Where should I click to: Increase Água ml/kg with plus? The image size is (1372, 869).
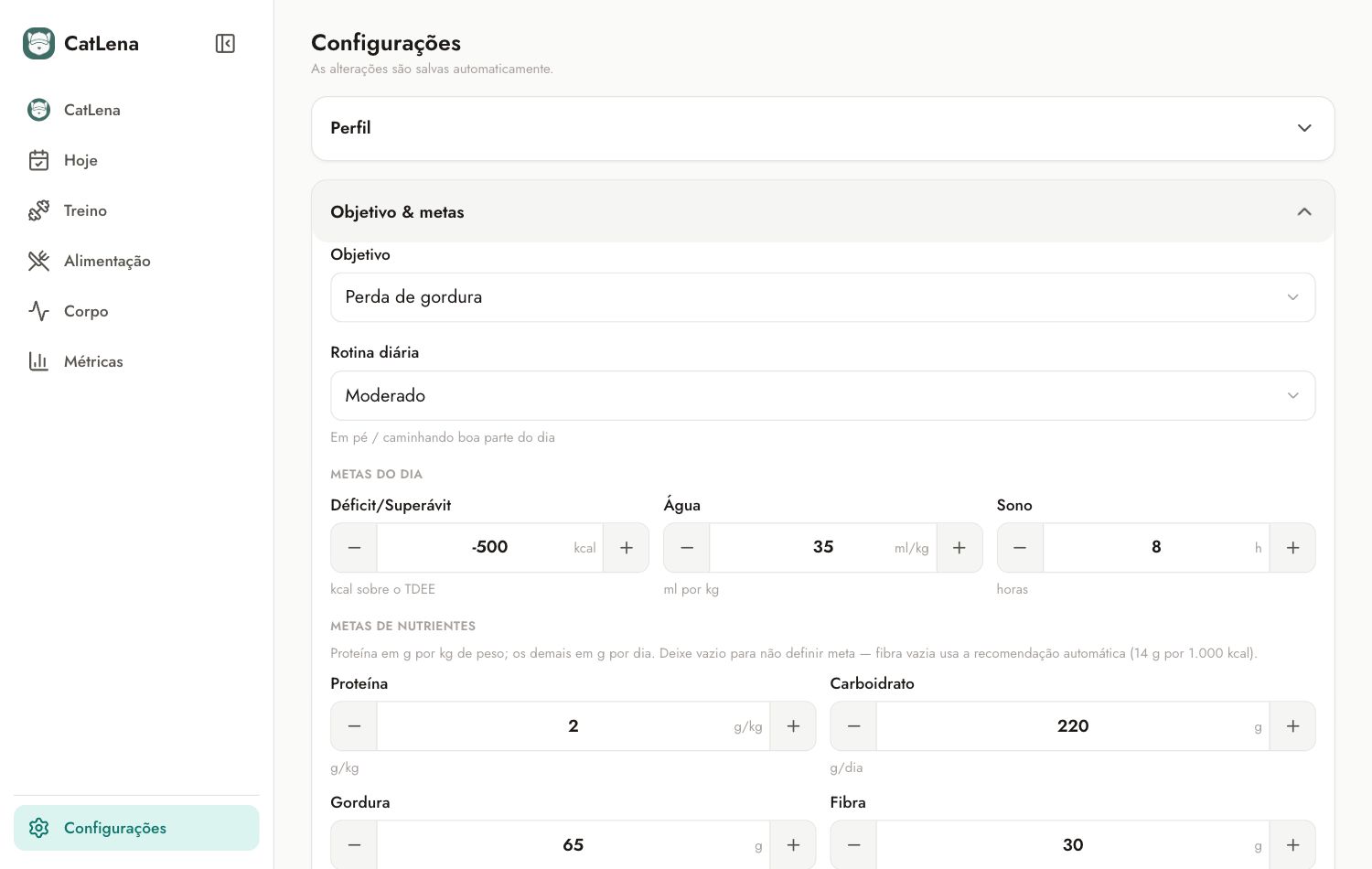[959, 547]
